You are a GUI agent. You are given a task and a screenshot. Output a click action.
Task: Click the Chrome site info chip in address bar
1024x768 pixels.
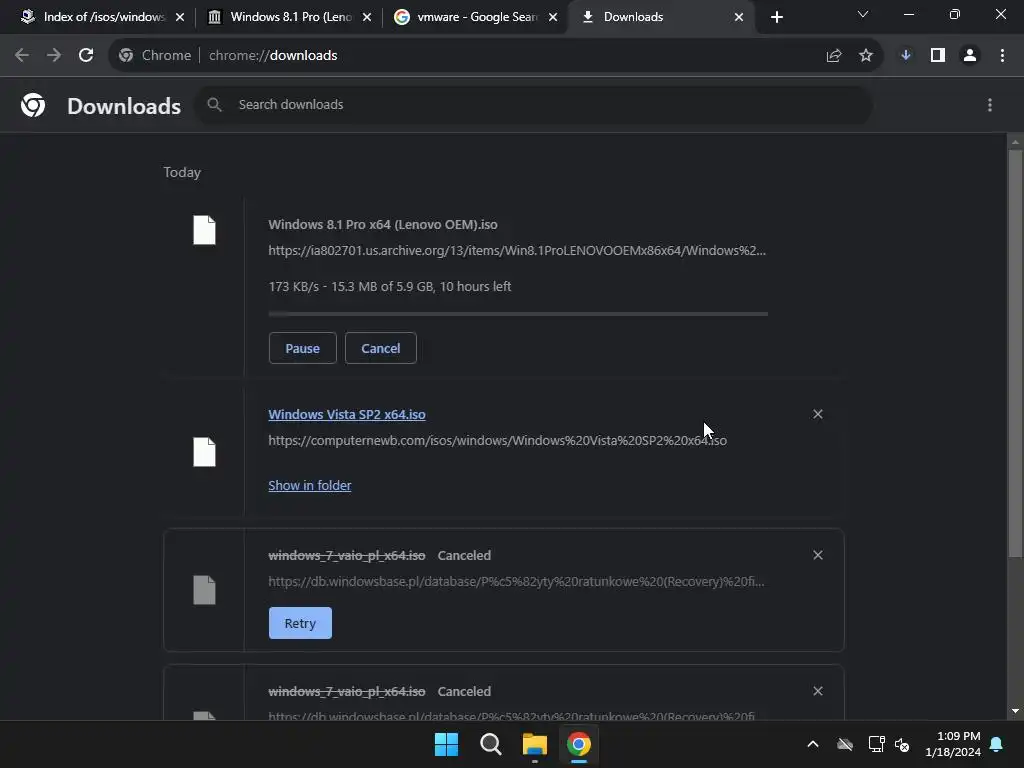(155, 56)
